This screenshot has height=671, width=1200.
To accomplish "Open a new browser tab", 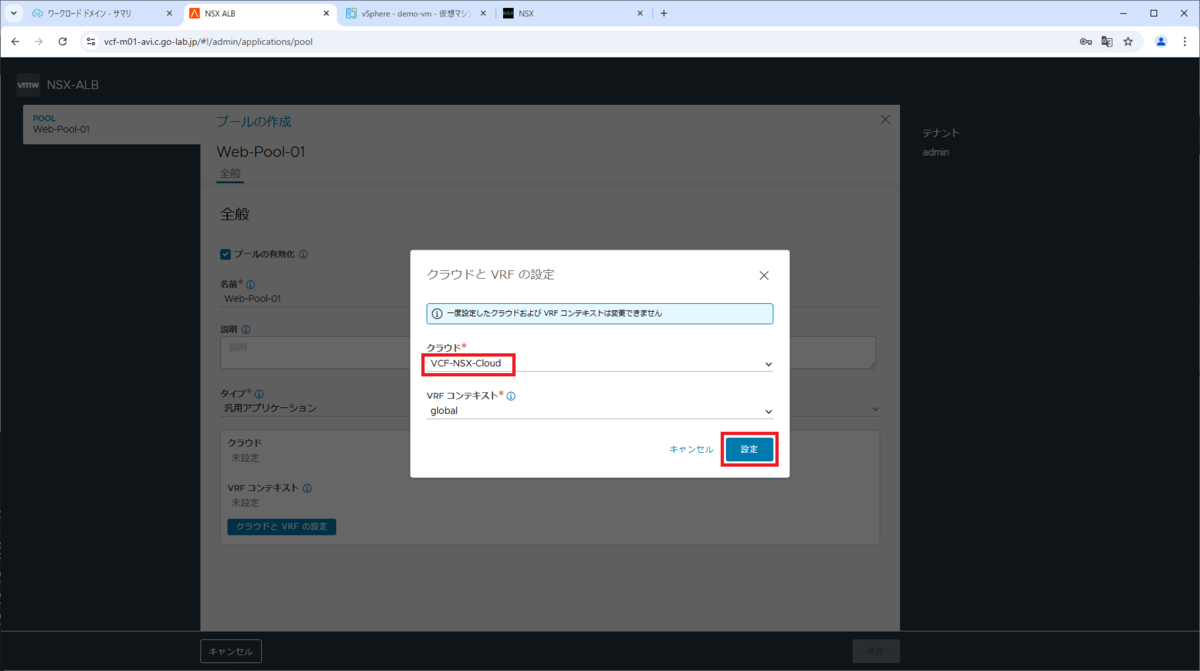I will click(664, 13).
